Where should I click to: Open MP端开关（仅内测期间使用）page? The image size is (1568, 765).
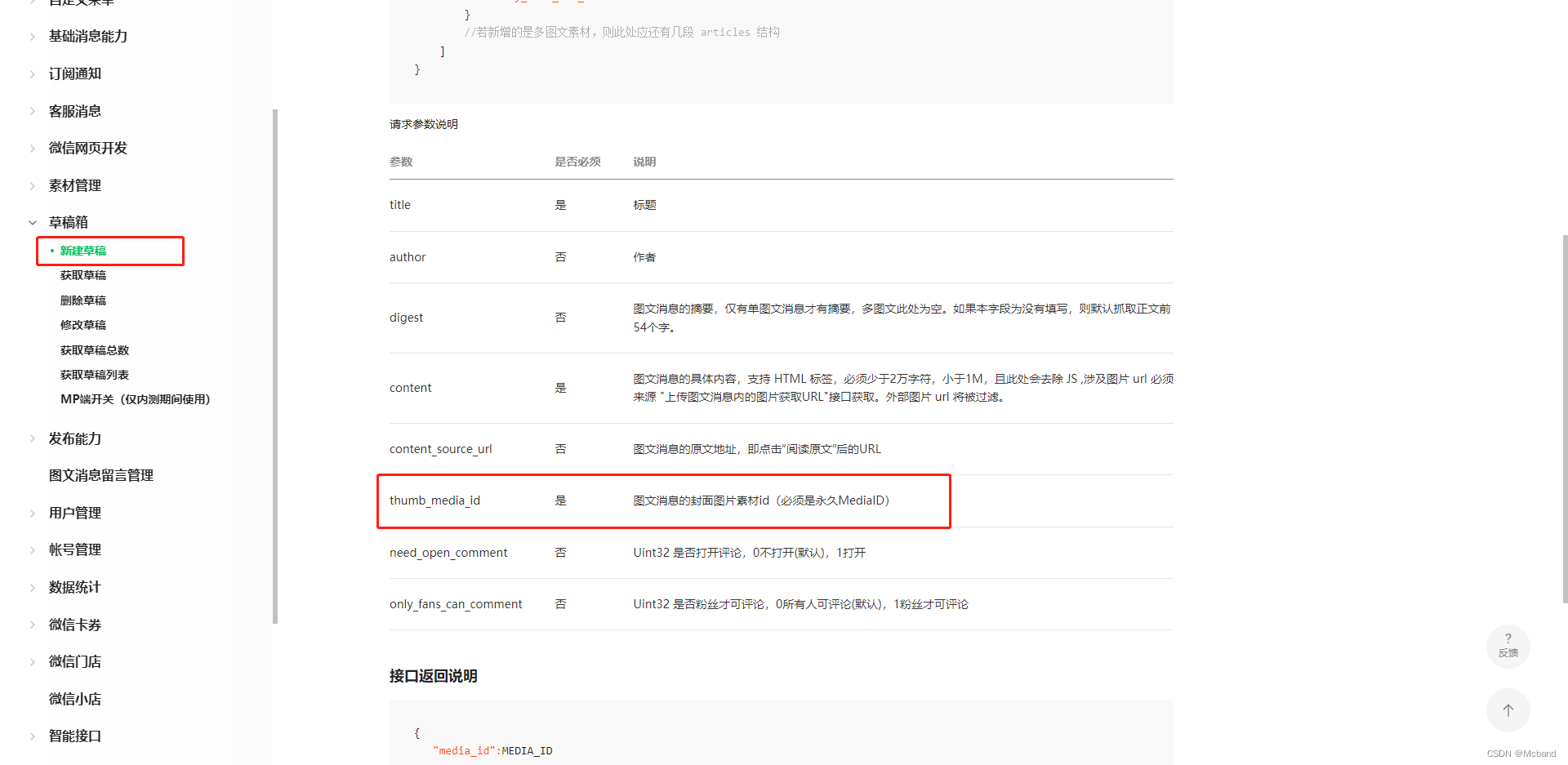pyautogui.click(x=136, y=399)
